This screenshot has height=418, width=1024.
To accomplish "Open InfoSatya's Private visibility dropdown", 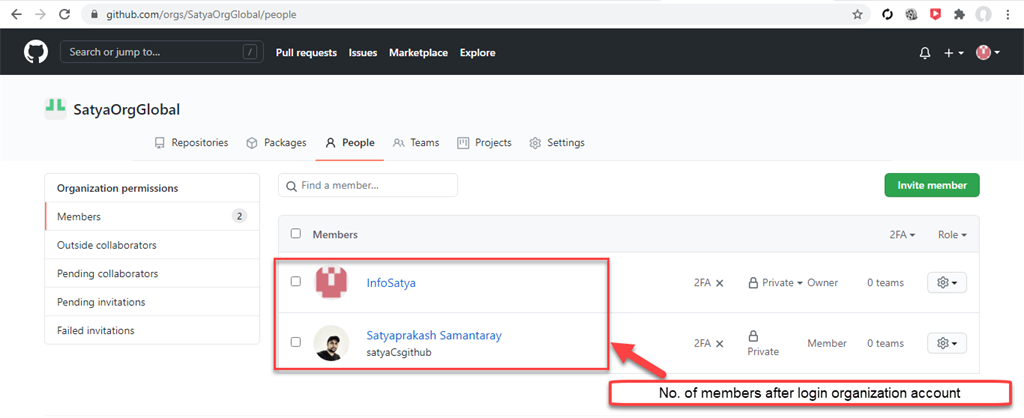I will (x=775, y=283).
